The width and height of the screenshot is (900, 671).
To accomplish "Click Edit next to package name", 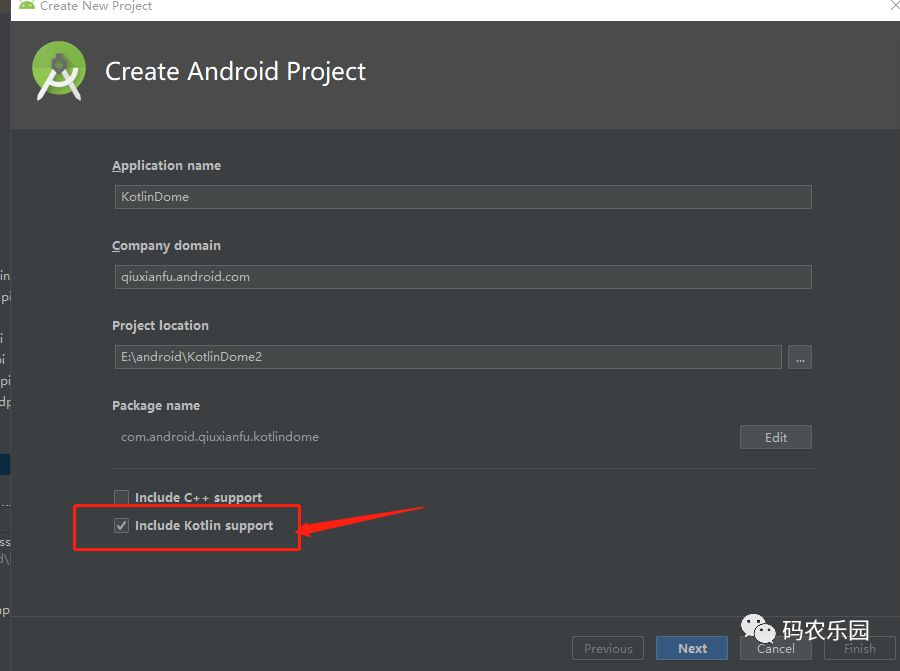I will [775, 437].
